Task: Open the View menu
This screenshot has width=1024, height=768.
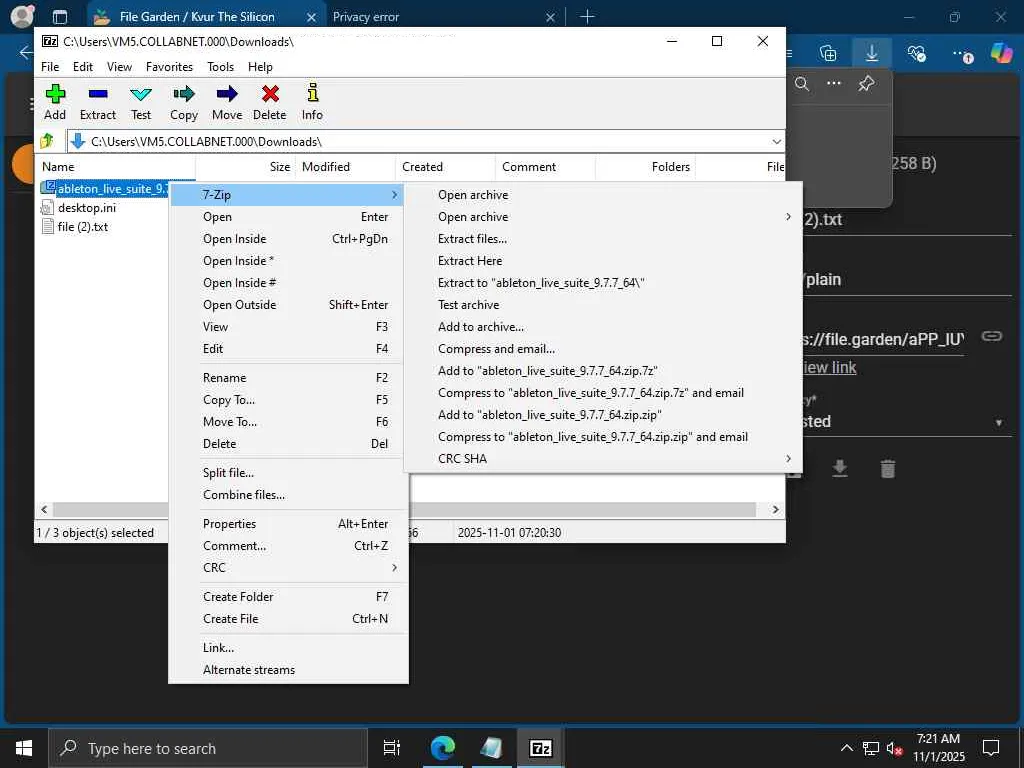Action: (120, 67)
